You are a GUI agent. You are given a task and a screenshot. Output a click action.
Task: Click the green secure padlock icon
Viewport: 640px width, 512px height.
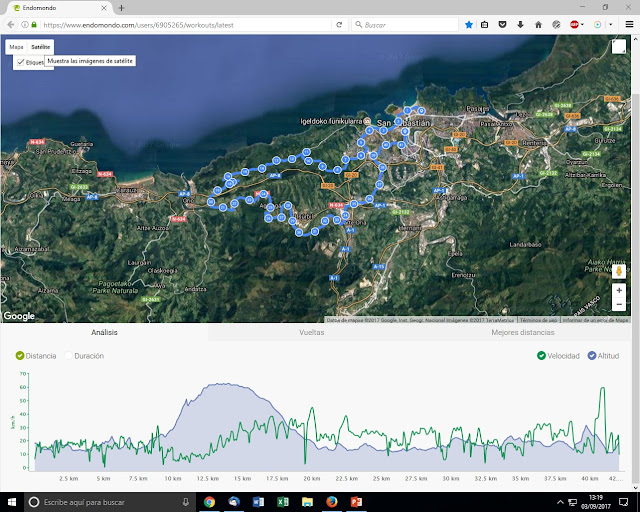[x=34, y=25]
